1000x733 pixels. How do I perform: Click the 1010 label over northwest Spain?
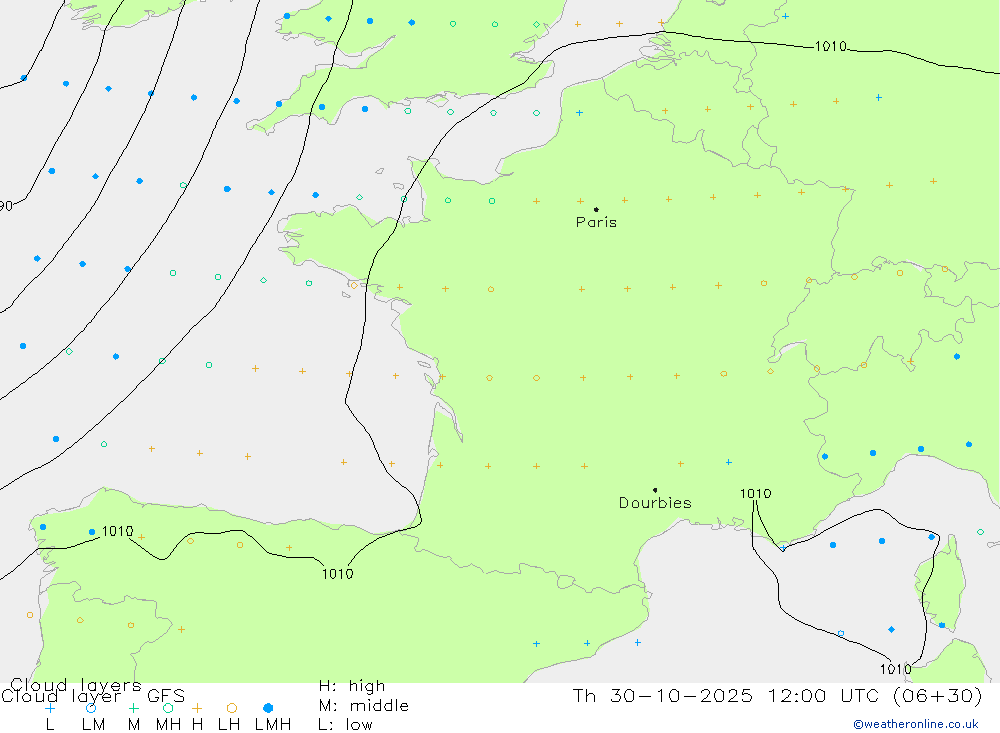(117, 531)
